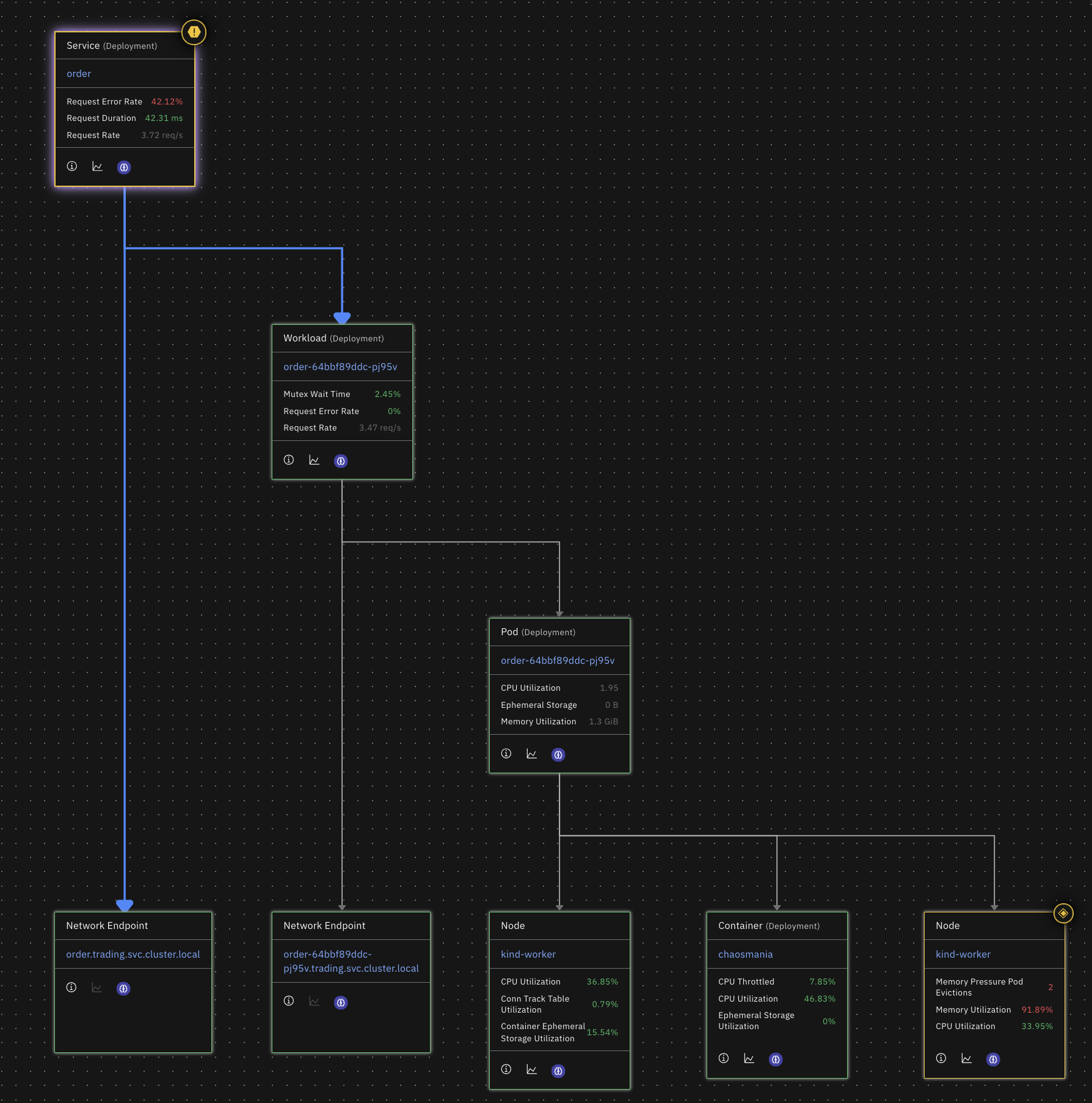
Task: Open the chaosmania container link
Action: point(745,954)
